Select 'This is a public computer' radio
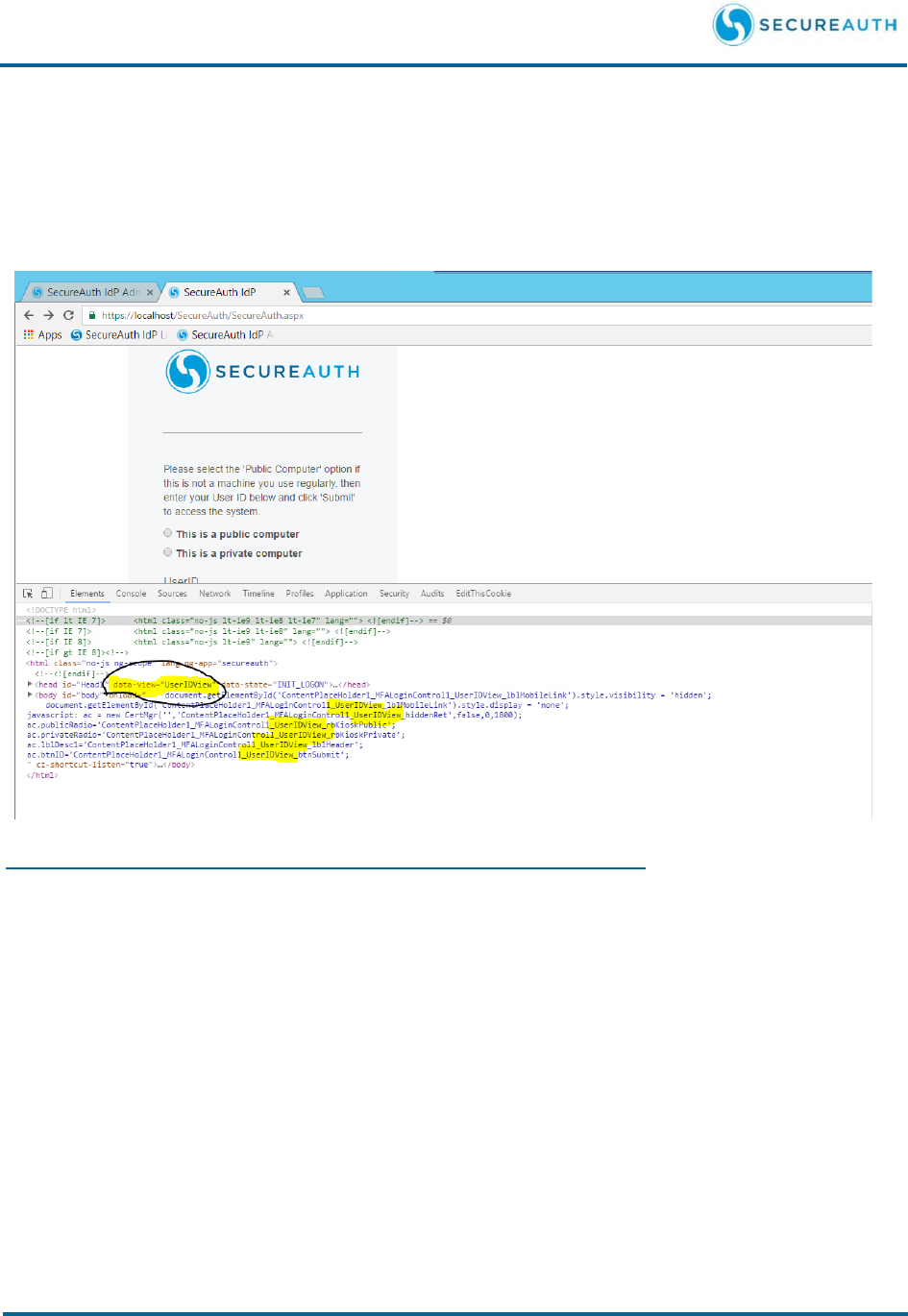 coord(167,533)
